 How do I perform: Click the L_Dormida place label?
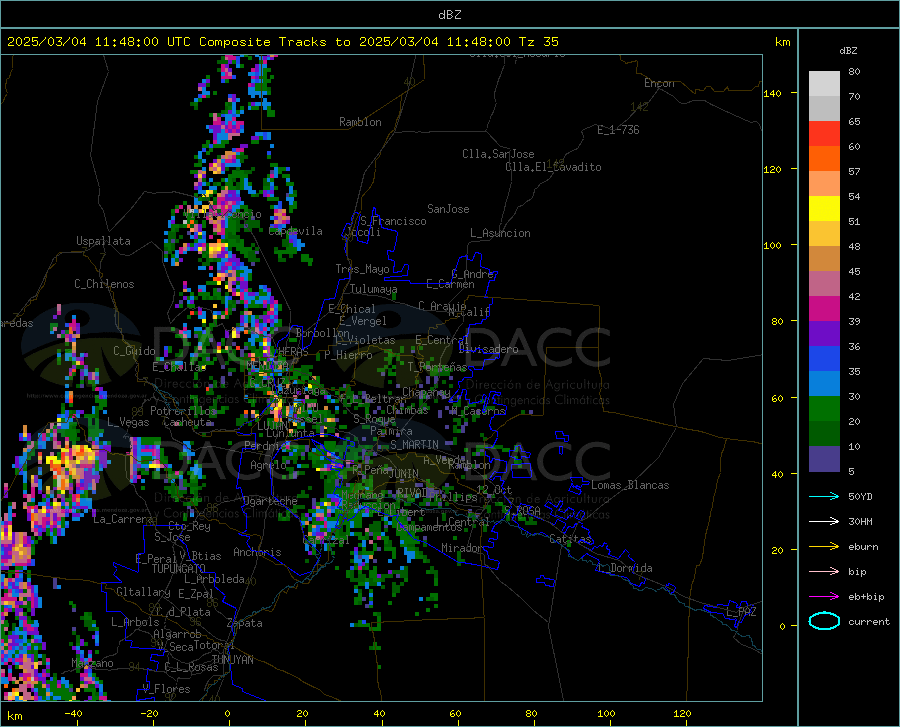point(624,568)
